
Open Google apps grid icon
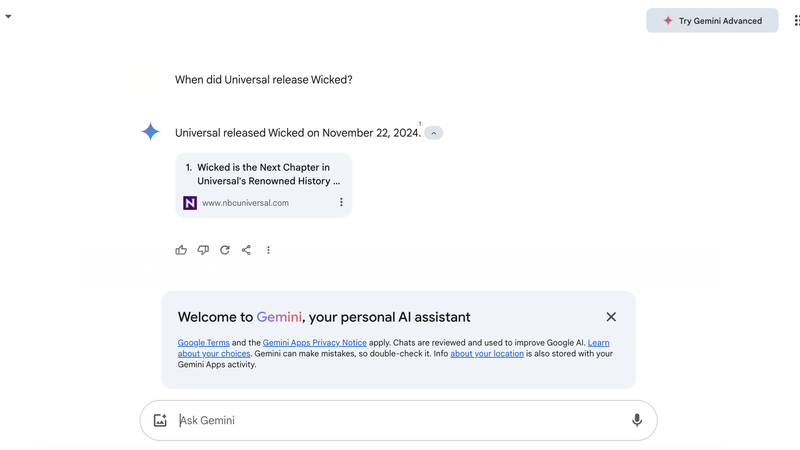point(796,20)
